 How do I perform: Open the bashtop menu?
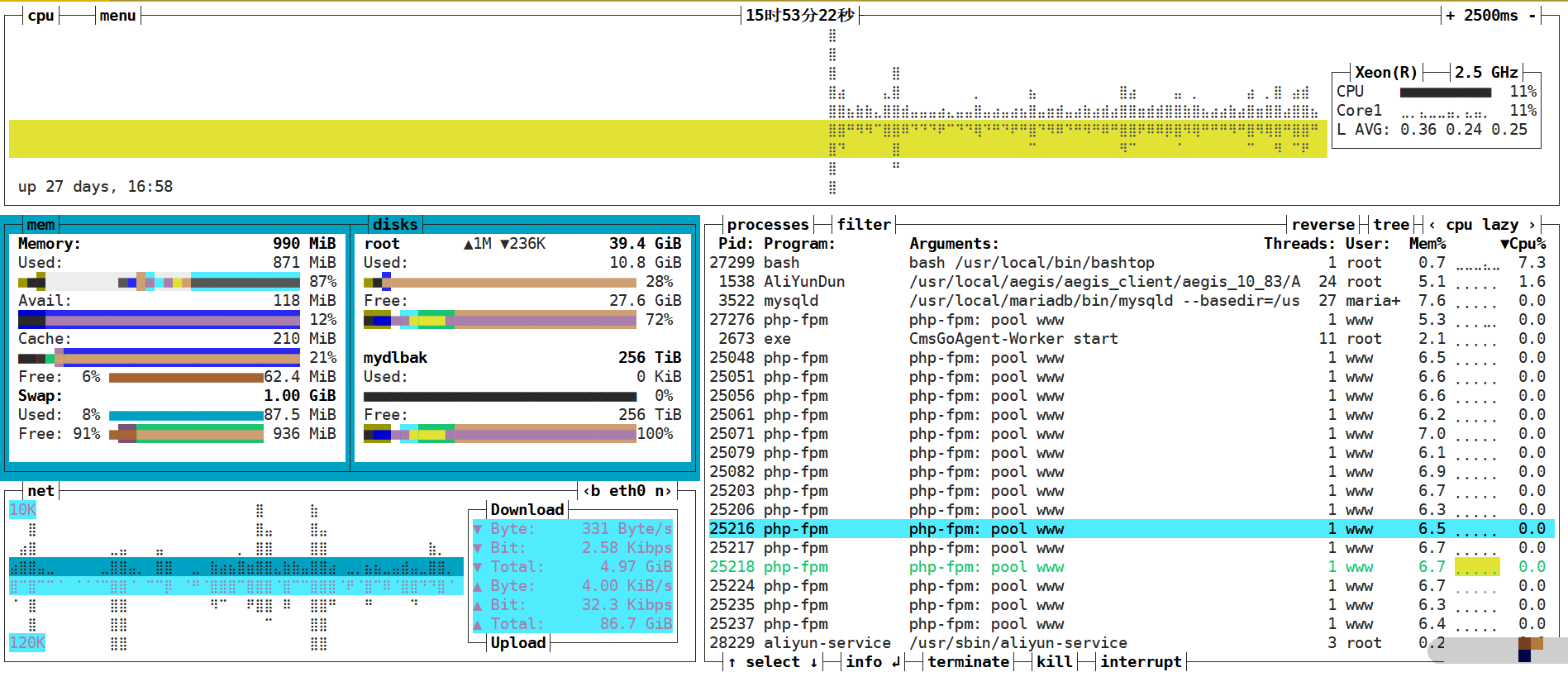[117, 16]
